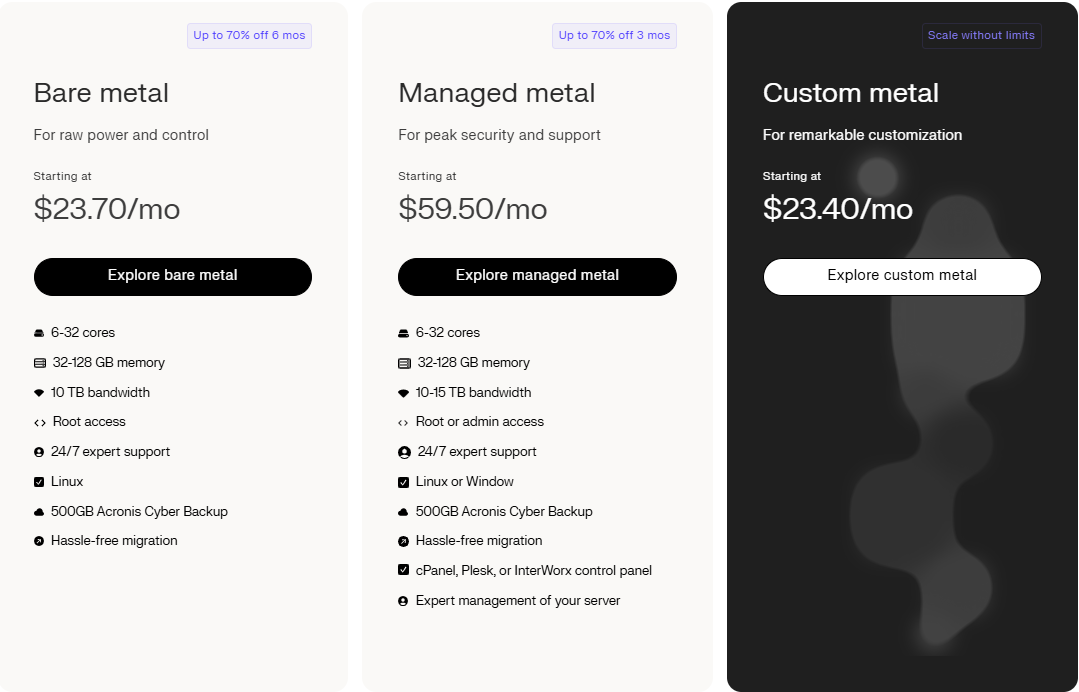
Task: Click the checkmark beside cPanel, Plesk, or InterWorx
Action: coord(404,571)
